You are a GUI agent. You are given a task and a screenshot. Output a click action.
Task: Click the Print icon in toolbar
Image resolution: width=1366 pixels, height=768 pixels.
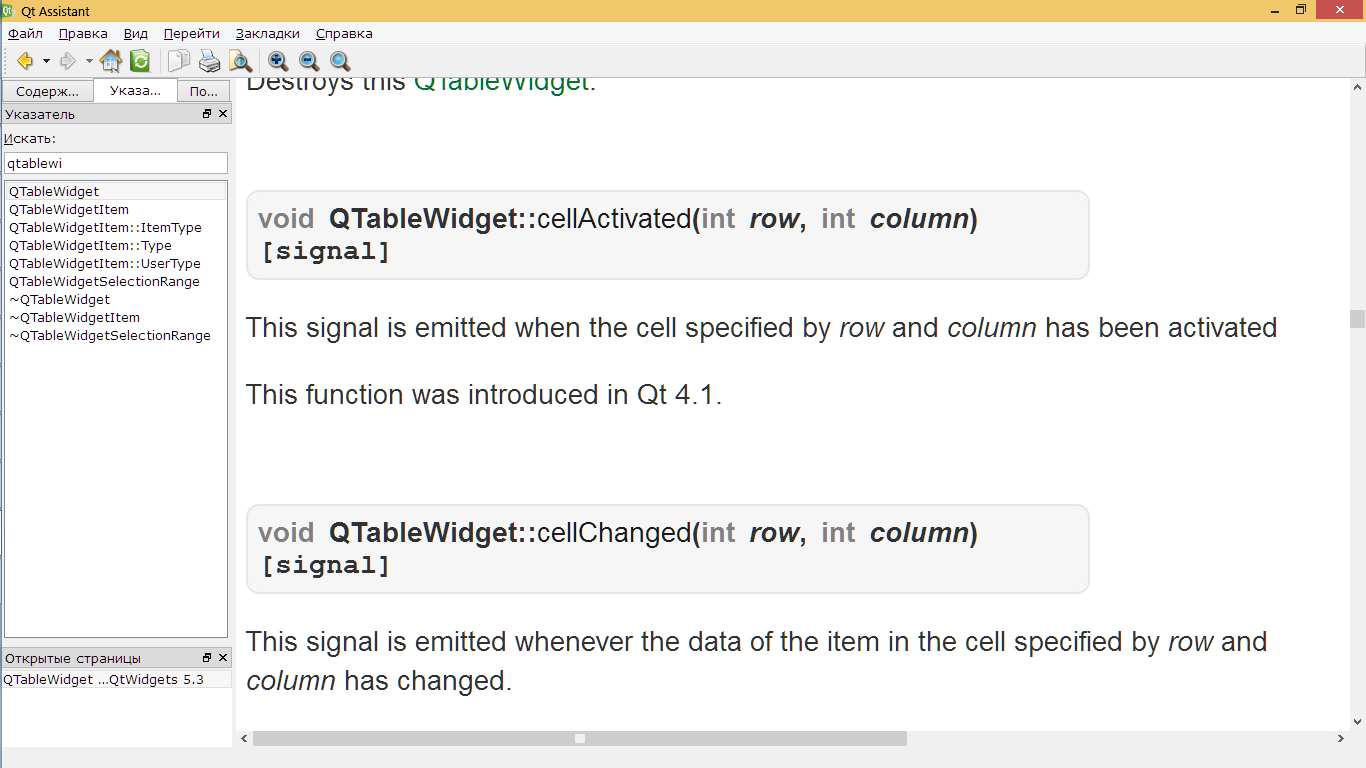209,61
